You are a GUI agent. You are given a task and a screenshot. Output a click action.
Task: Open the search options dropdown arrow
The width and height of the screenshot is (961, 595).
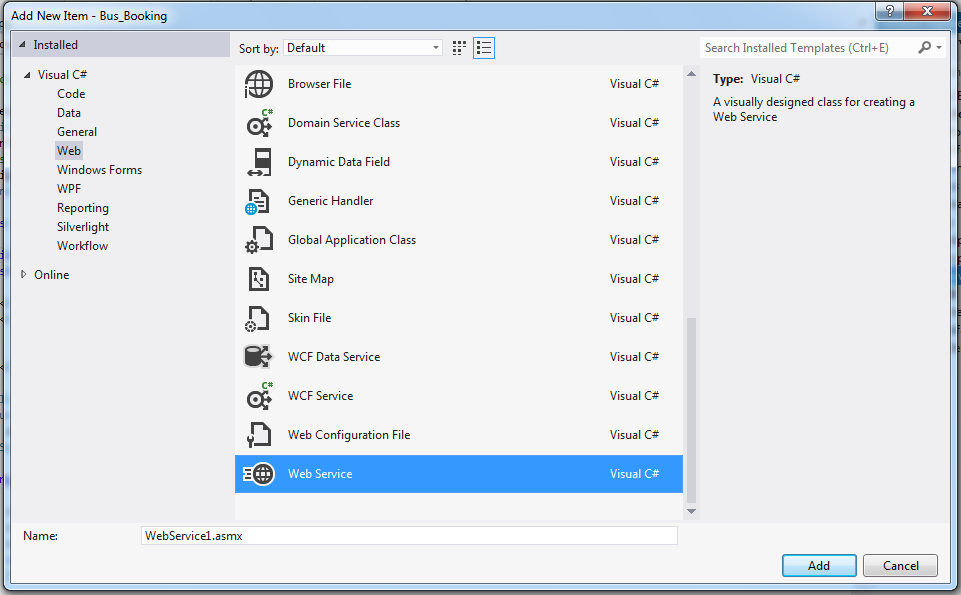[x=939, y=47]
